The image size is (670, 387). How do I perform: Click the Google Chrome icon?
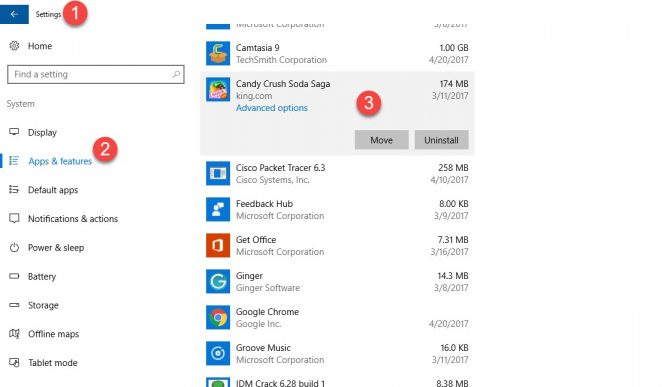(218, 317)
